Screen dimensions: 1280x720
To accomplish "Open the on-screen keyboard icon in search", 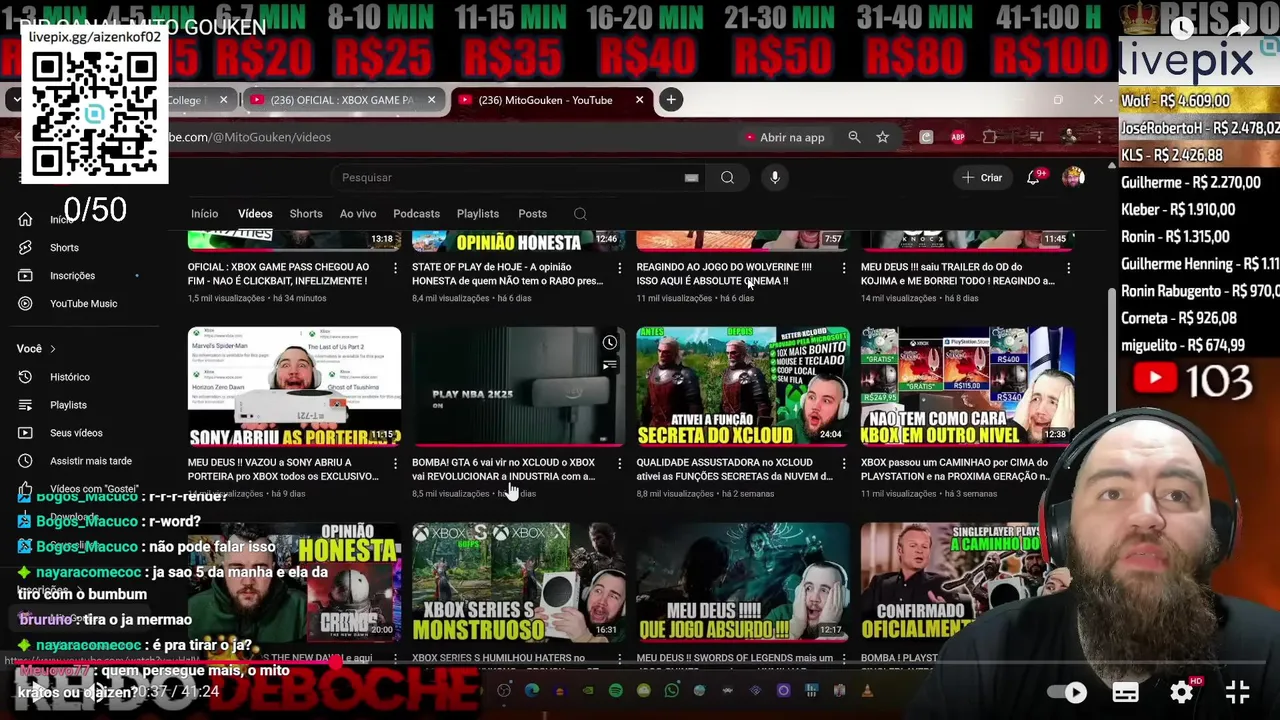I will click(x=691, y=178).
